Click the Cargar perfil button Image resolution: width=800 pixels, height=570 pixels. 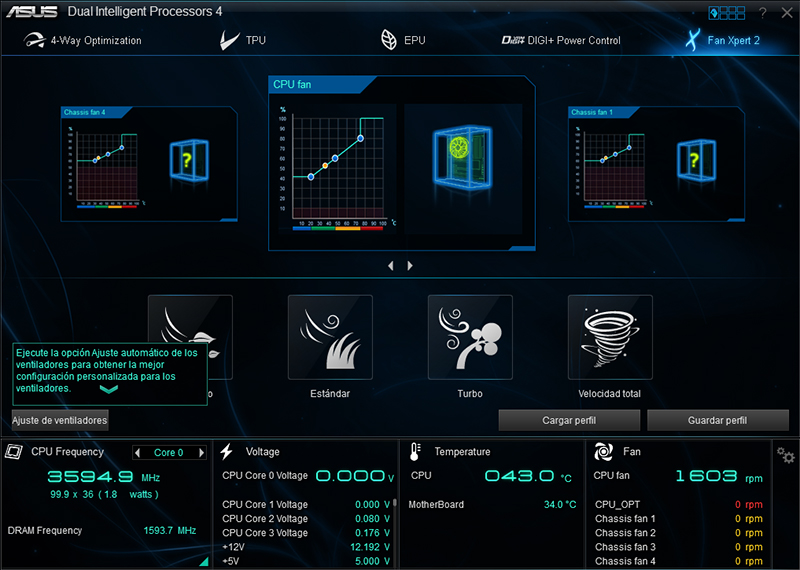point(569,420)
